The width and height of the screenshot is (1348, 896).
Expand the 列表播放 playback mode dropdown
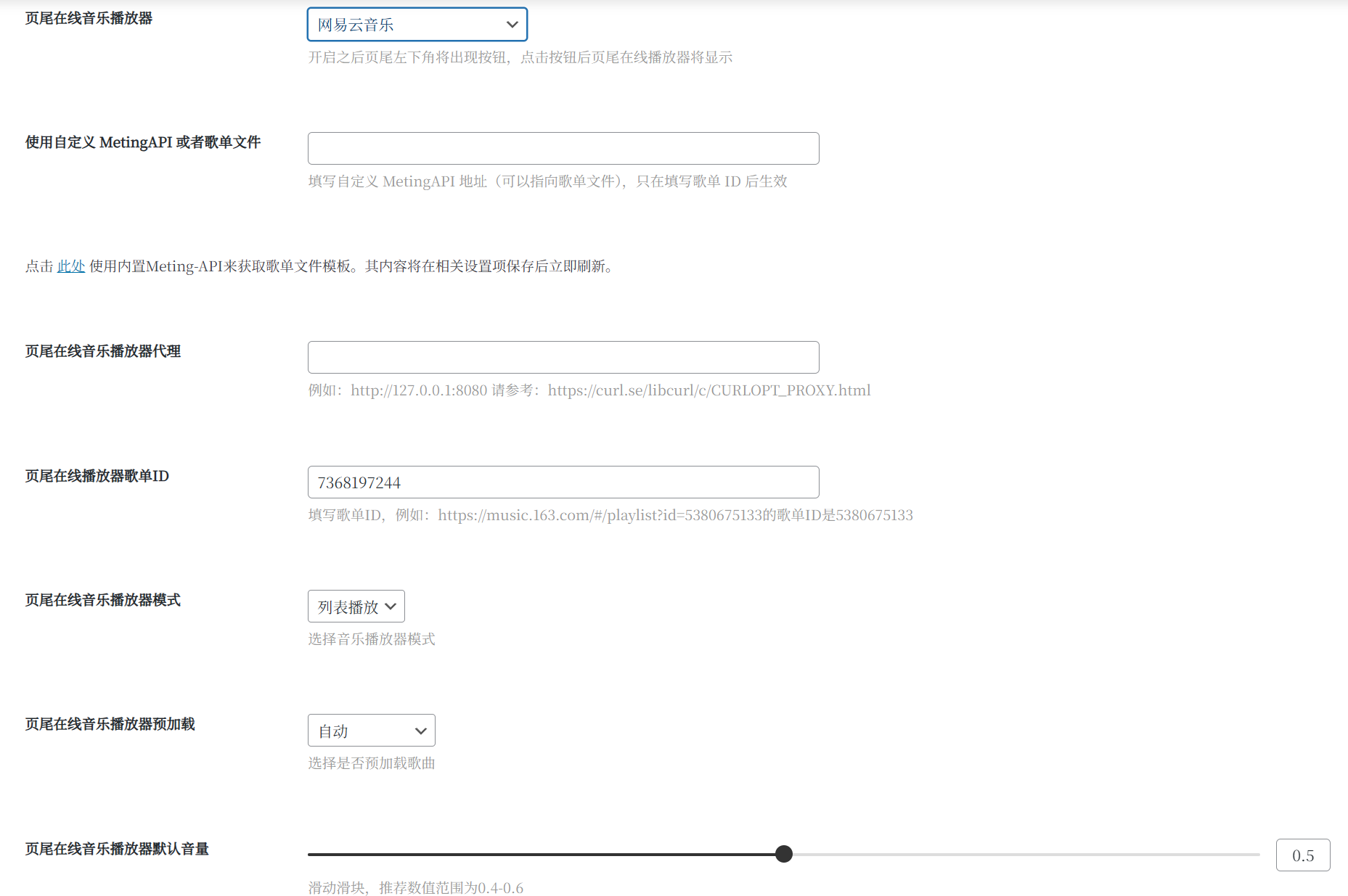pos(356,607)
